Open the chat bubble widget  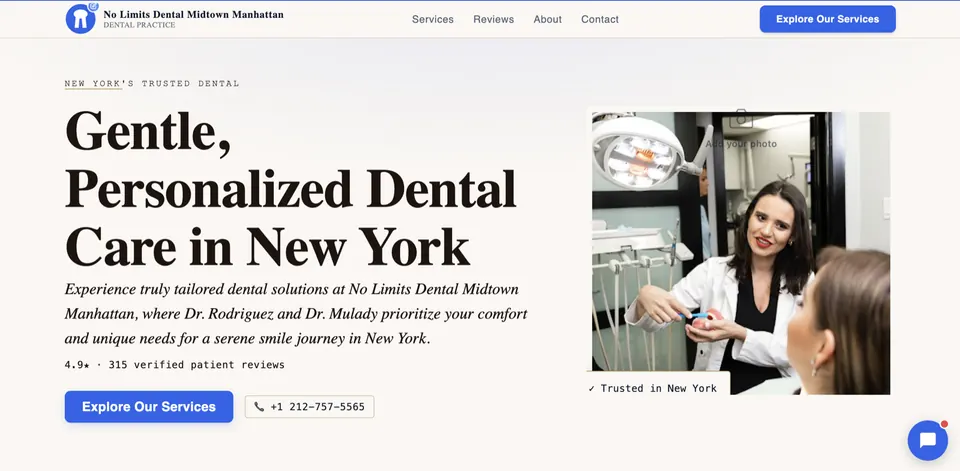[x=928, y=440]
